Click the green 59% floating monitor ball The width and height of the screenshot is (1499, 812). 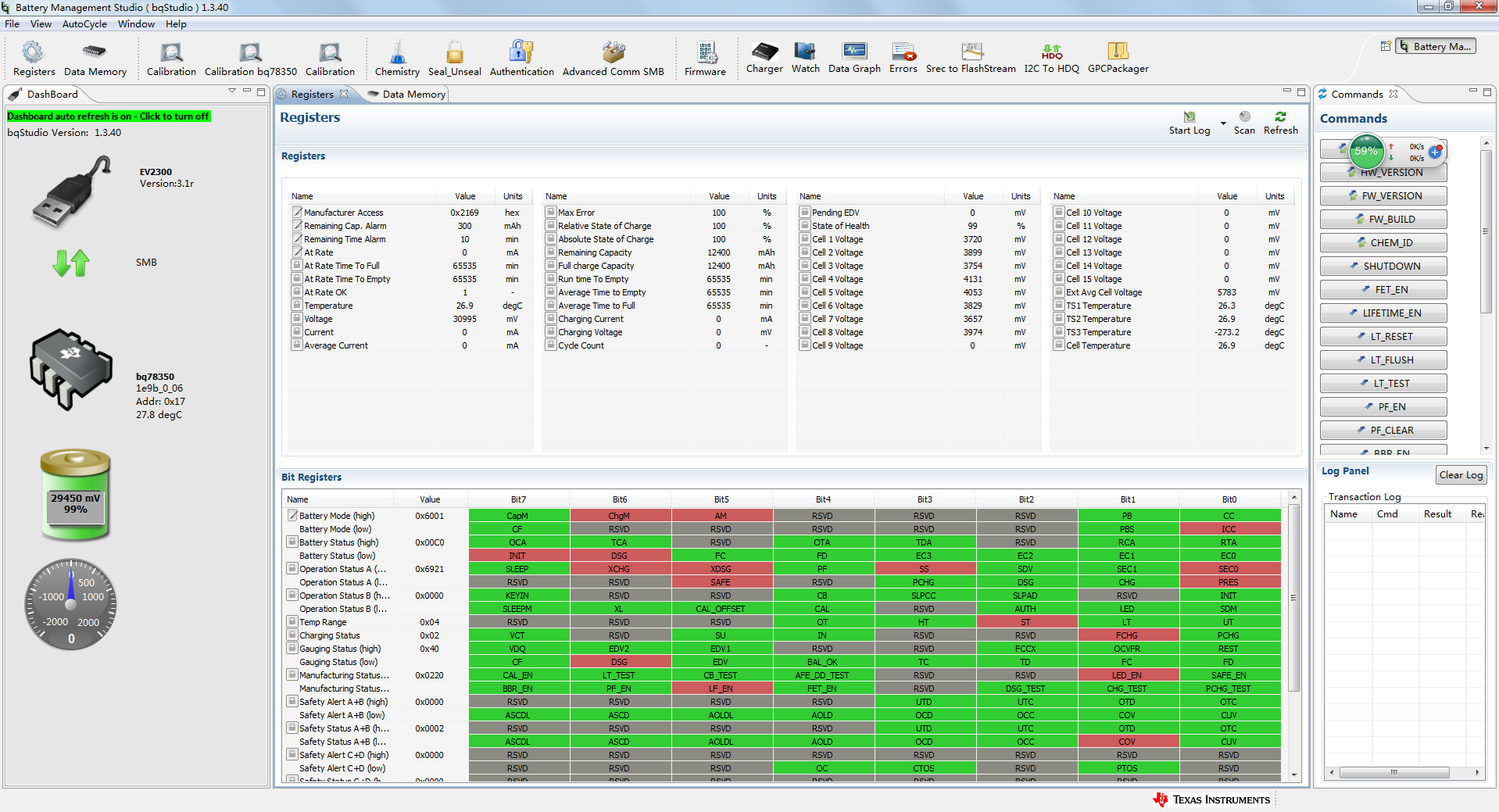point(1366,152)
